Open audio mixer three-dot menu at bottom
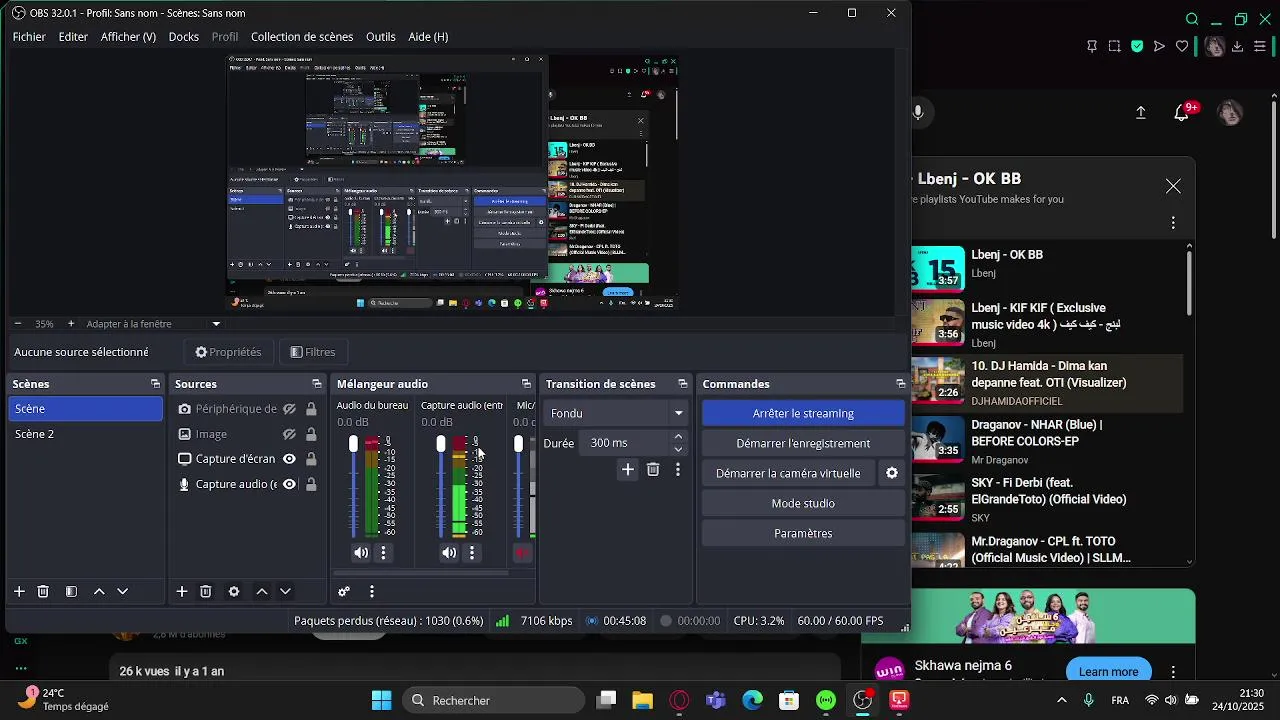This screenshot has width=1280, height=720. point(371,592)
